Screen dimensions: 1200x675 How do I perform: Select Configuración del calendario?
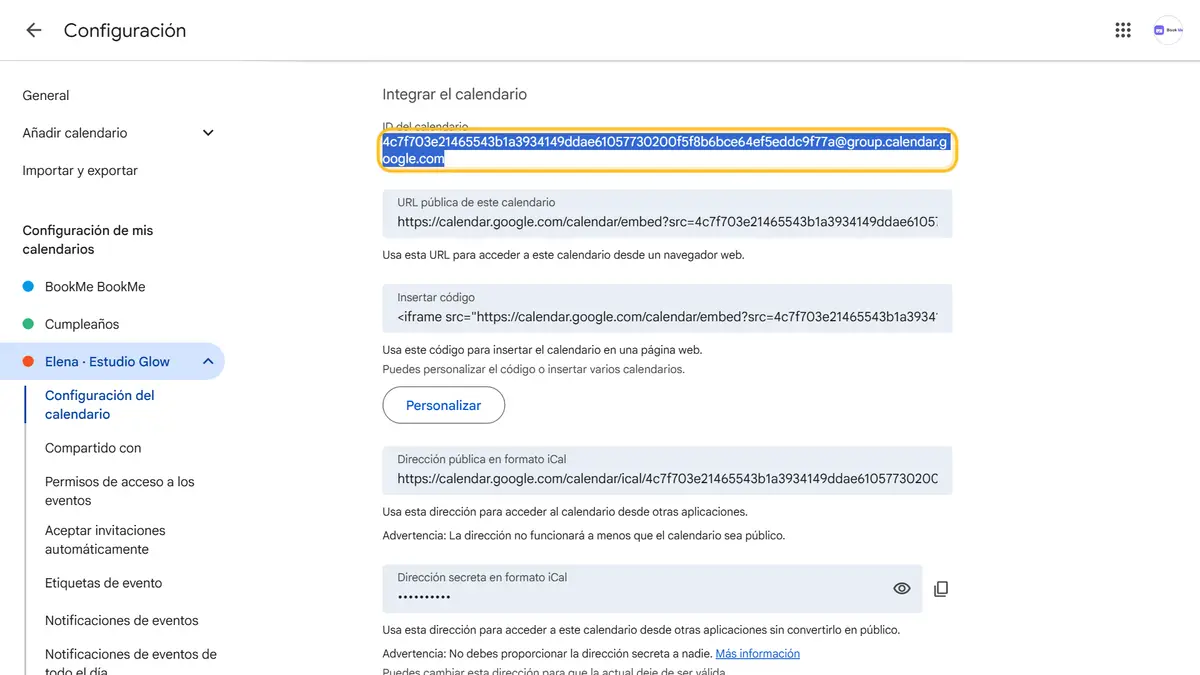coord(100,405)
